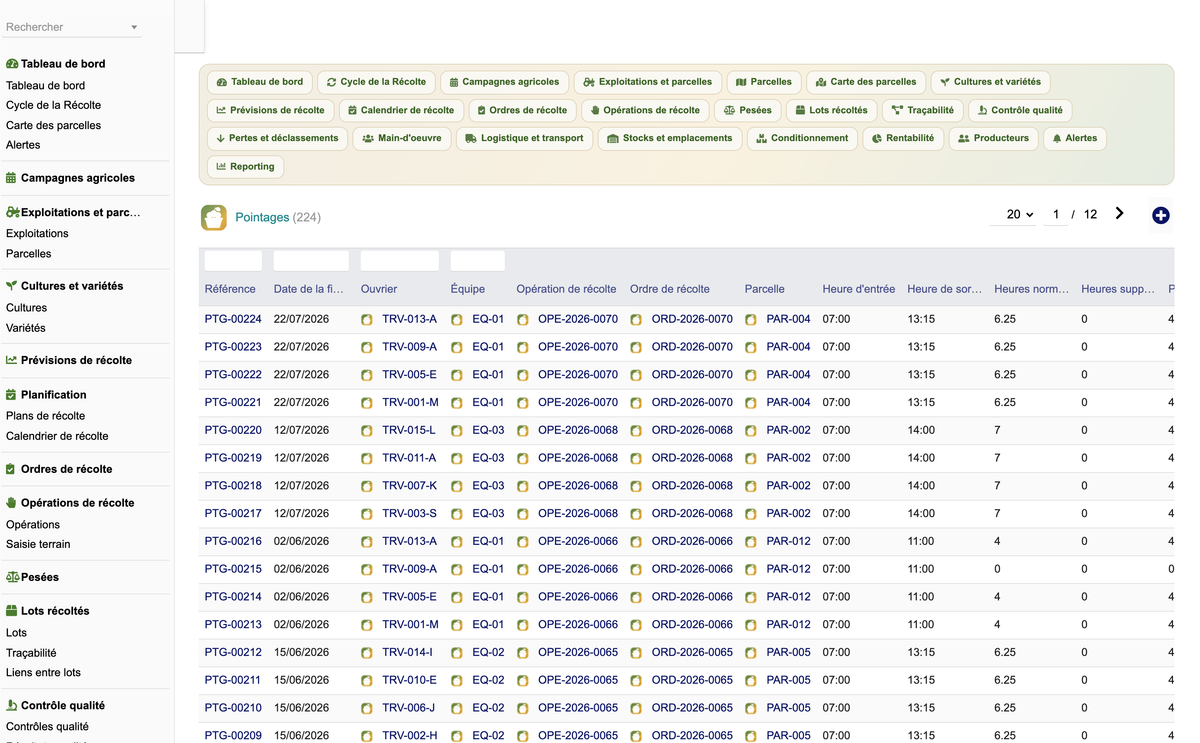Click team icon beside EQ-03 in PTG-00220 row
This screenshot has height=743, width=1200.
pyautogui.click(x=457, y=430)
